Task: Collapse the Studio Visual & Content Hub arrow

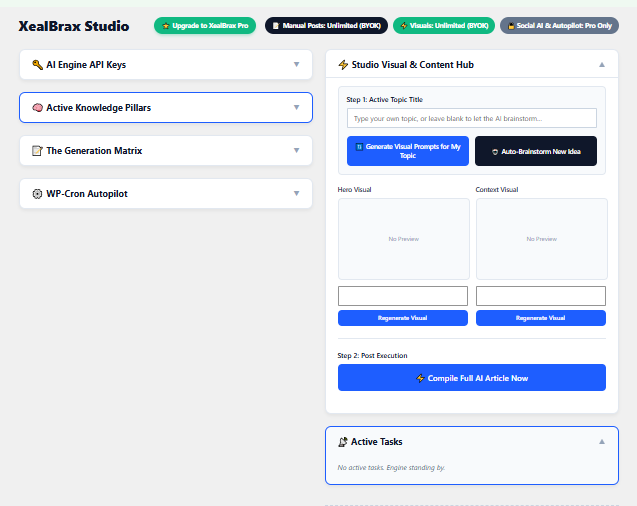Action: [602, 65]
